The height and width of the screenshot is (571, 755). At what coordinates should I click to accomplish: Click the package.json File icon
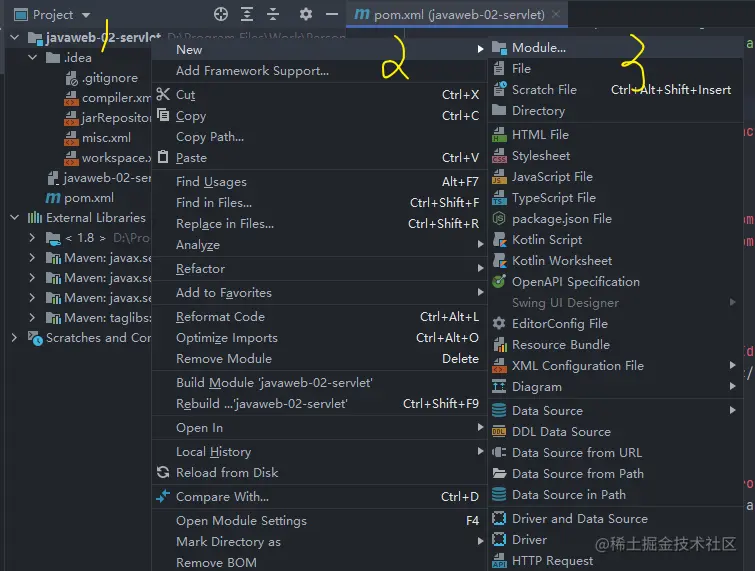(x=499, y=219)
